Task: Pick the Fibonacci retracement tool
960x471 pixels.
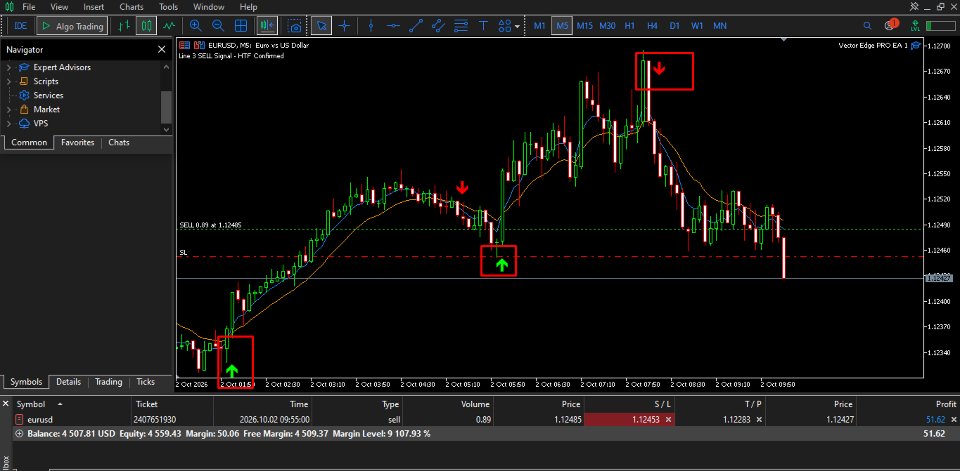Action: [x=460, y=26]
